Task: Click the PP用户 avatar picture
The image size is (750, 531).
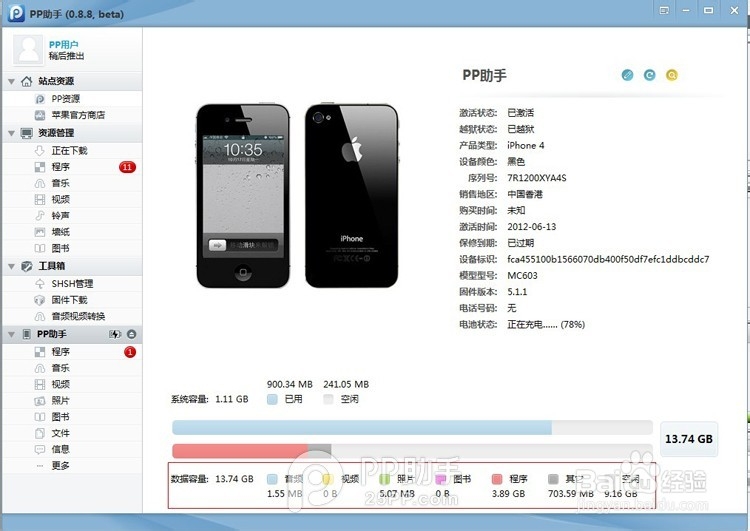Action: (x=28, y=50)
